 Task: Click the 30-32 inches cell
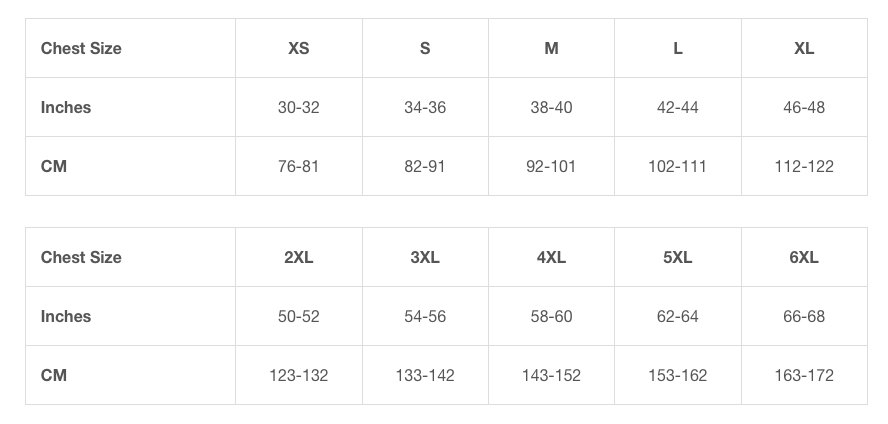[298, 107]
